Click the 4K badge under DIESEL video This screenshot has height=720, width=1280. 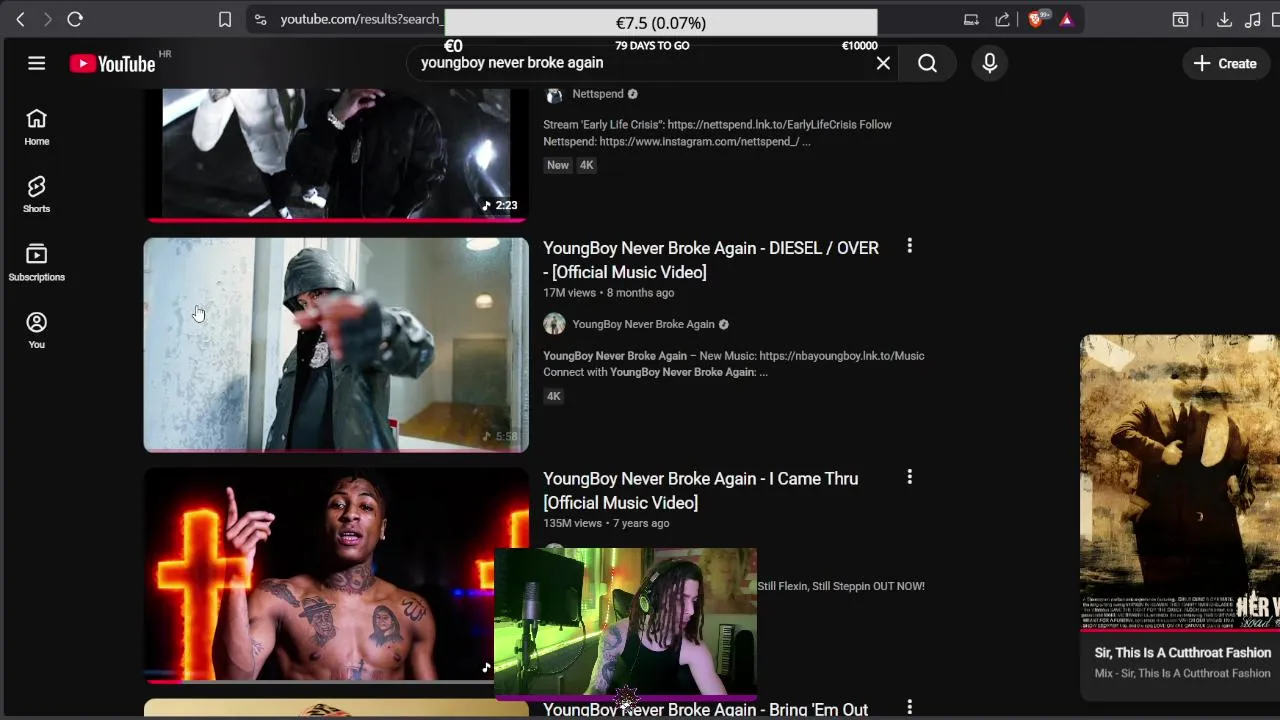pyautogui.click(x=553, y=396)
